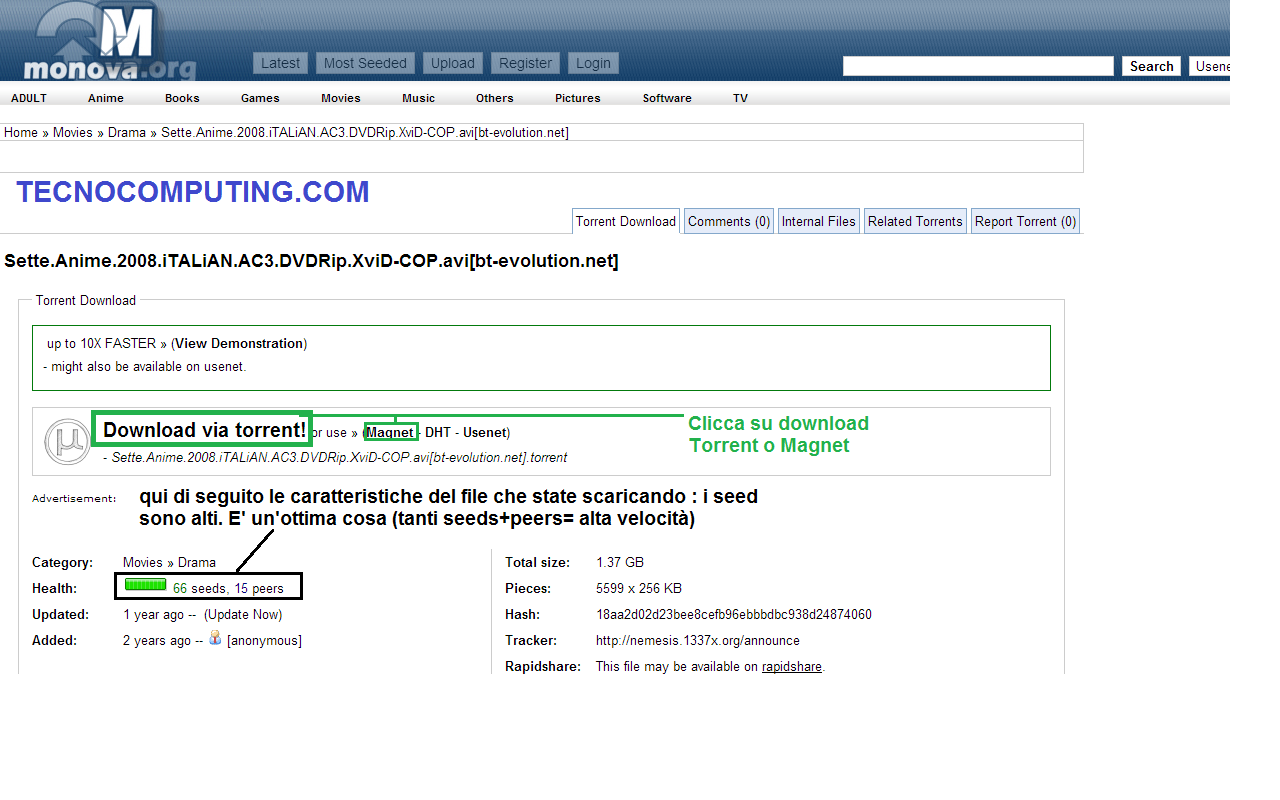The image size is (1280, 800).
Task: Click the Magnet link
Action: tap(389, 432)
